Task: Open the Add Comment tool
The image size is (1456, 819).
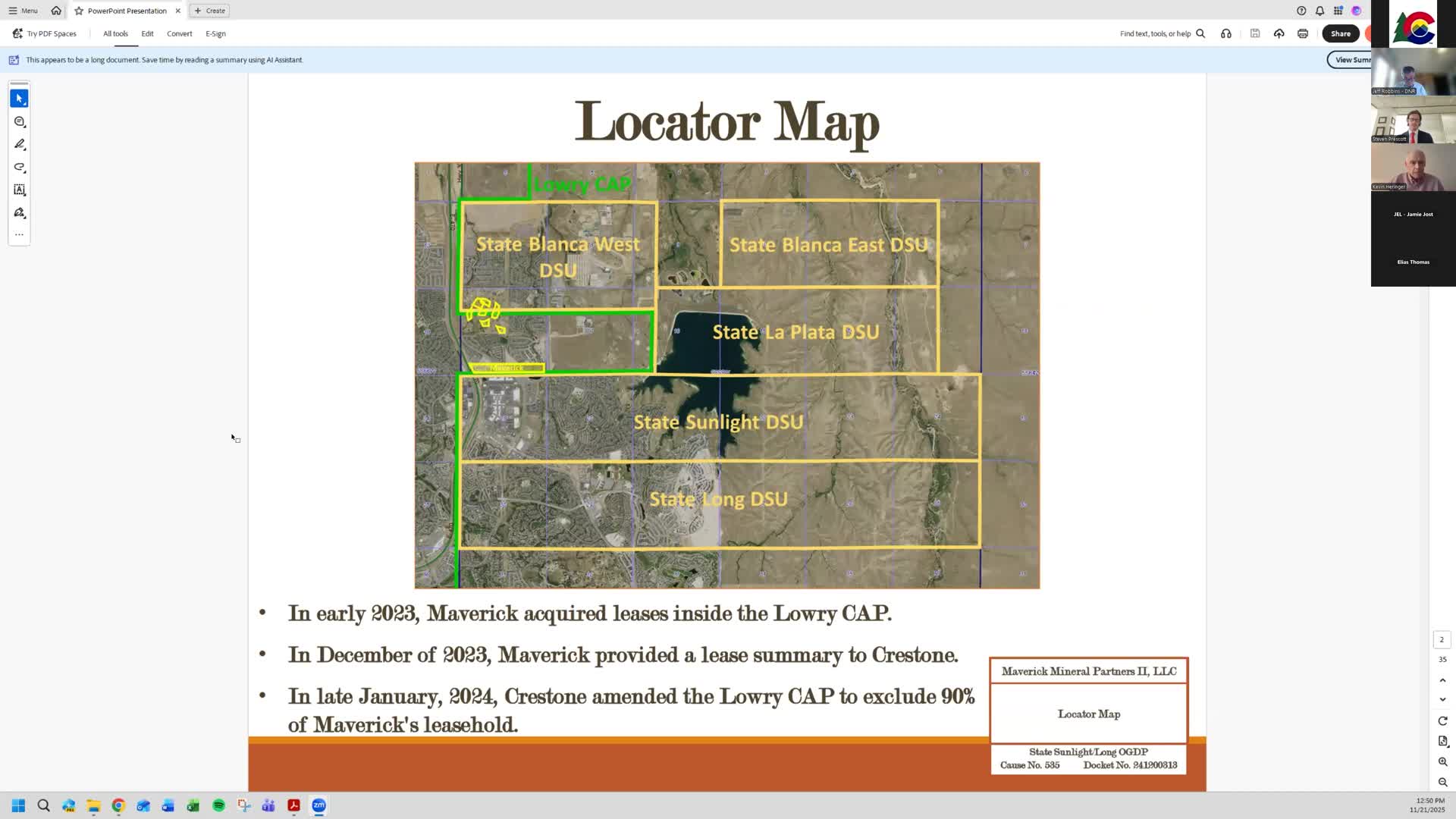Action: pyautogui.click(x=19, y=121)
